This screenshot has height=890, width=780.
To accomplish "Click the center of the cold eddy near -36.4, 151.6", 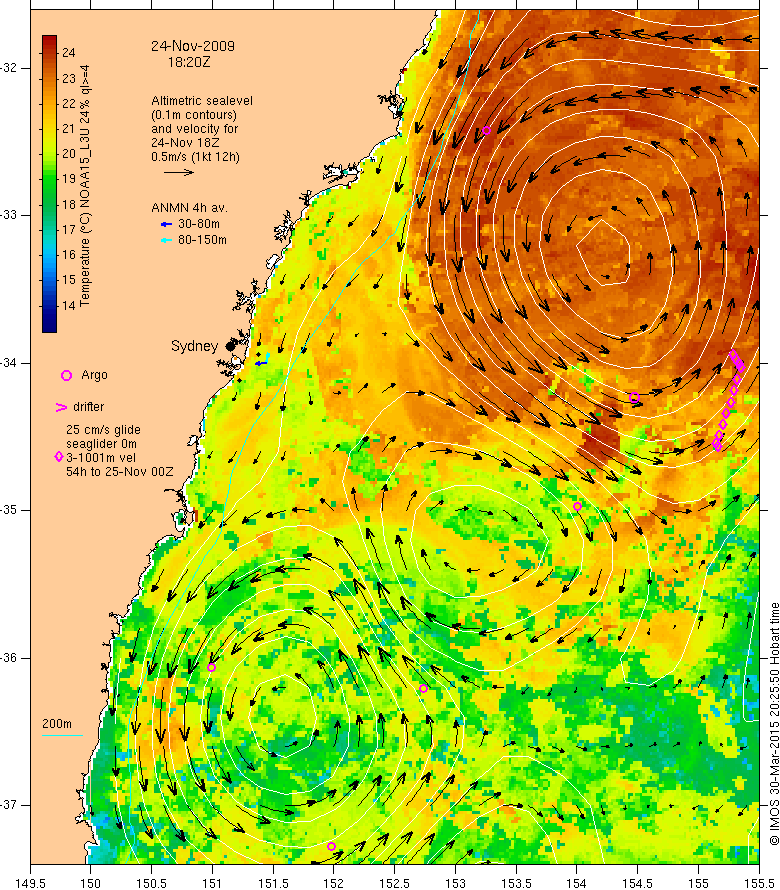I will [x=282, y=716].
